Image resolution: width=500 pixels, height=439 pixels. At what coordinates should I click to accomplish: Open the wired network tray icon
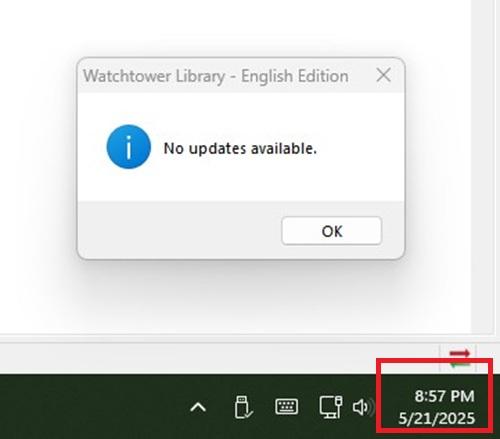(x=331, y=407)
